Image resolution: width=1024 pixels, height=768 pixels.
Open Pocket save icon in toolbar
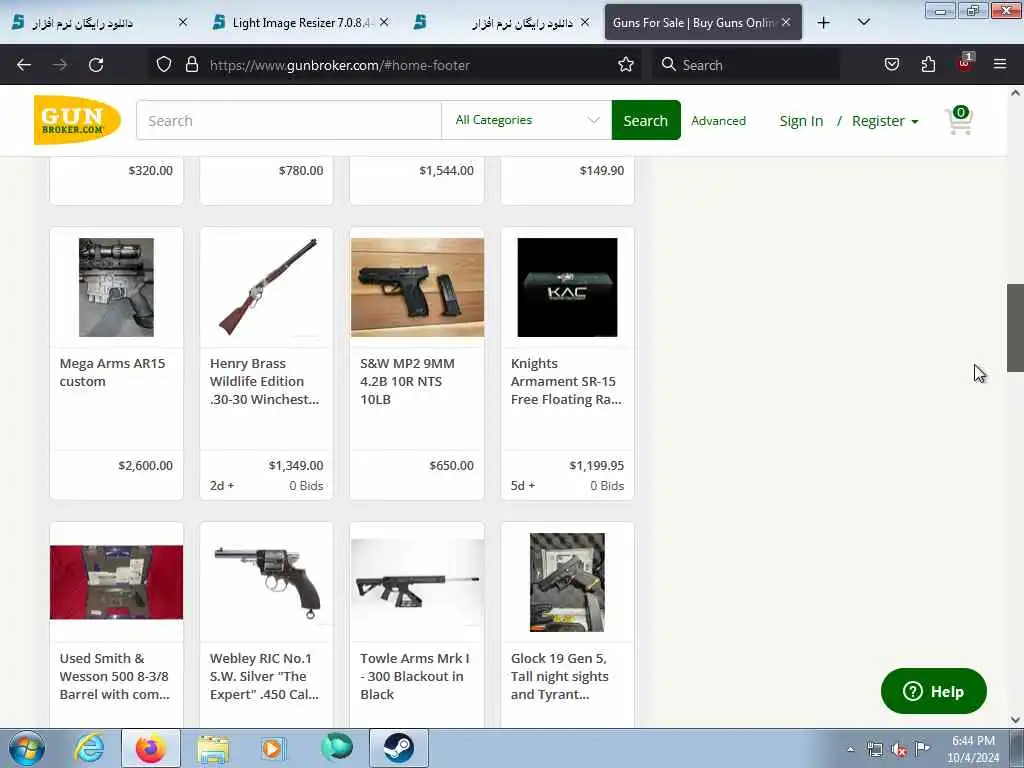click(891, 64)
